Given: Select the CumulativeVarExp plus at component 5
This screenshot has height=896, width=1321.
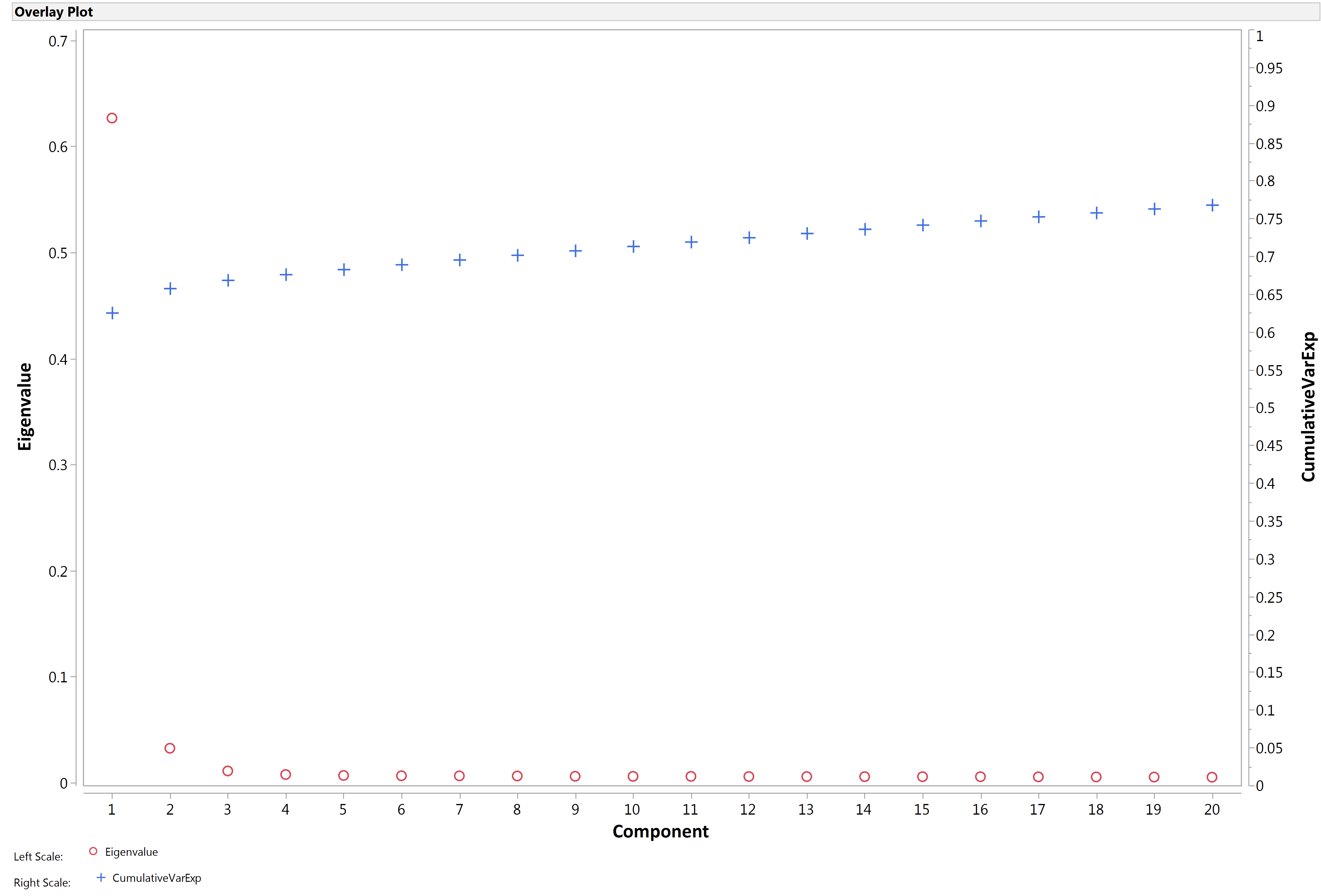Looking at the screenshot, I should pos(344,269).
